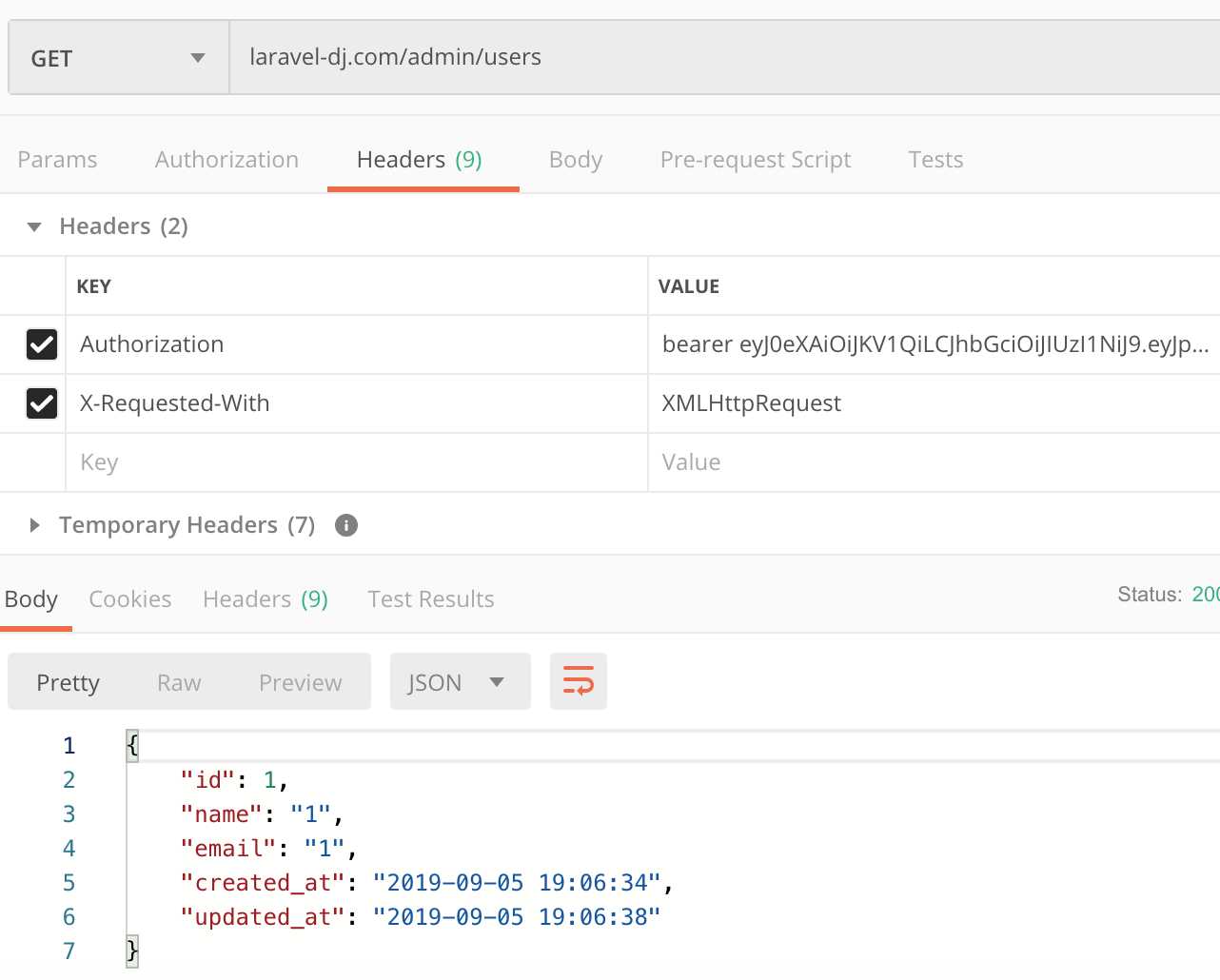
Task: Click the bearer token value cell
Action: tap(935, 344)
